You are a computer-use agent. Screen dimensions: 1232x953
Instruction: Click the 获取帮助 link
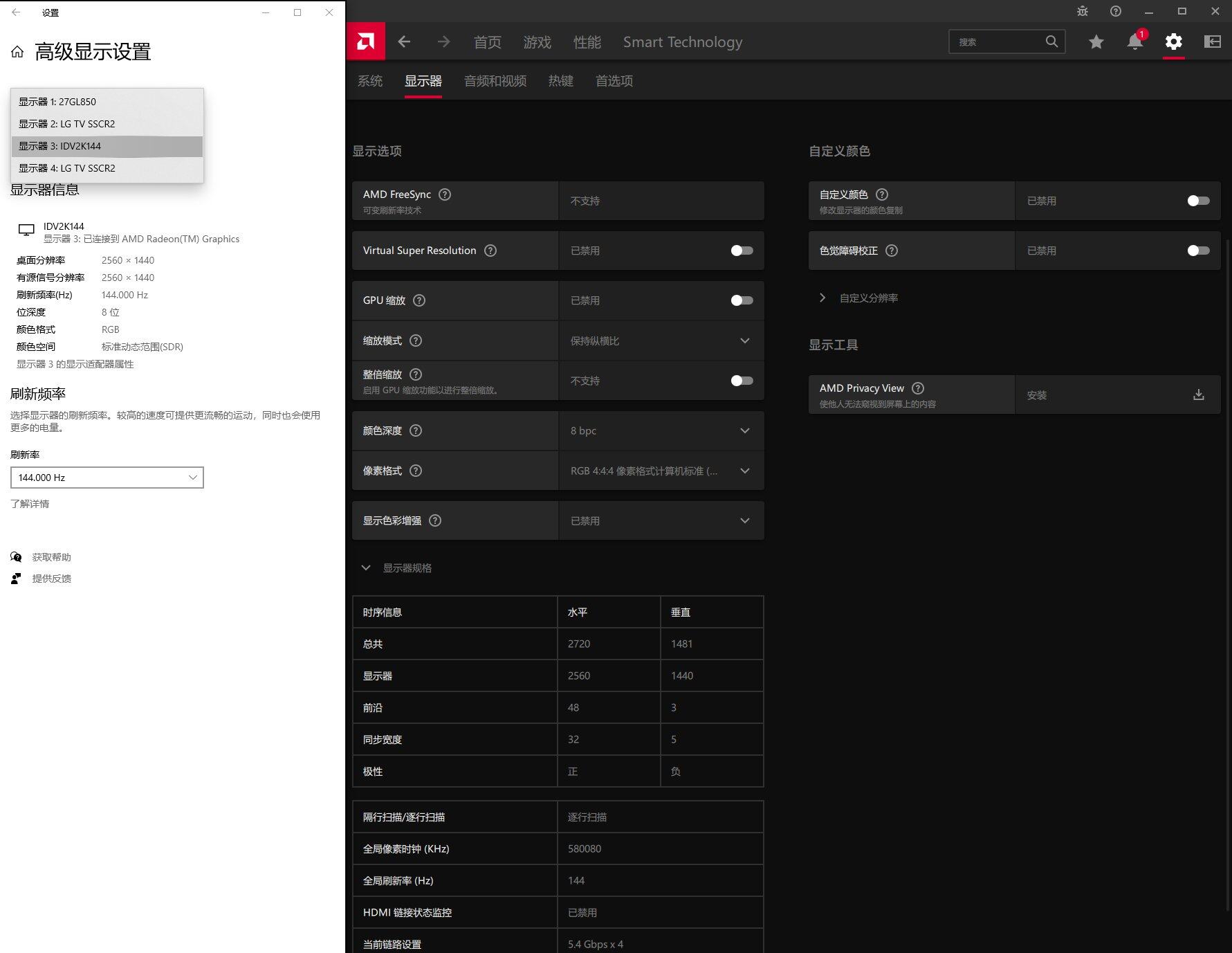51,557
